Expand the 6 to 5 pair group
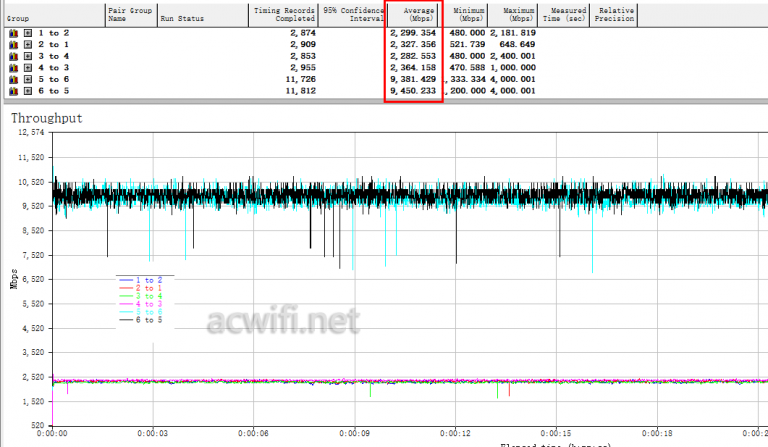Image resolution: width=768 pixels, height=447 pixels. coord(28,91)
